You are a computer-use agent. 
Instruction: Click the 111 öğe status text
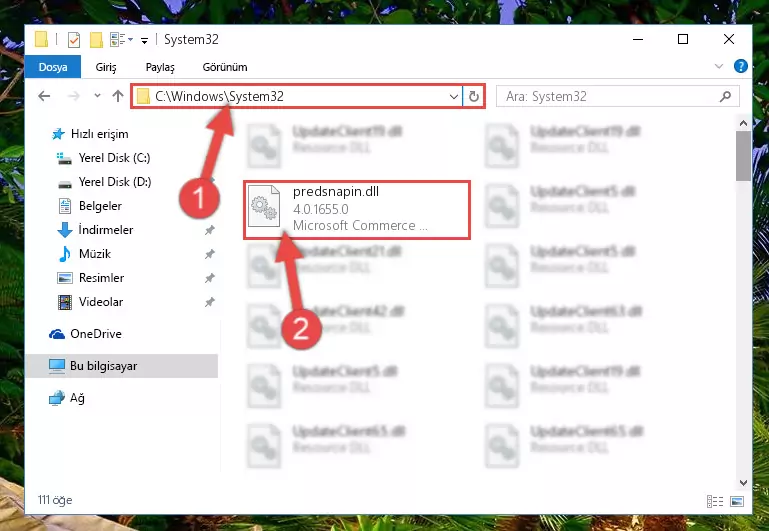pyautogui.click(x=55, y=500)
